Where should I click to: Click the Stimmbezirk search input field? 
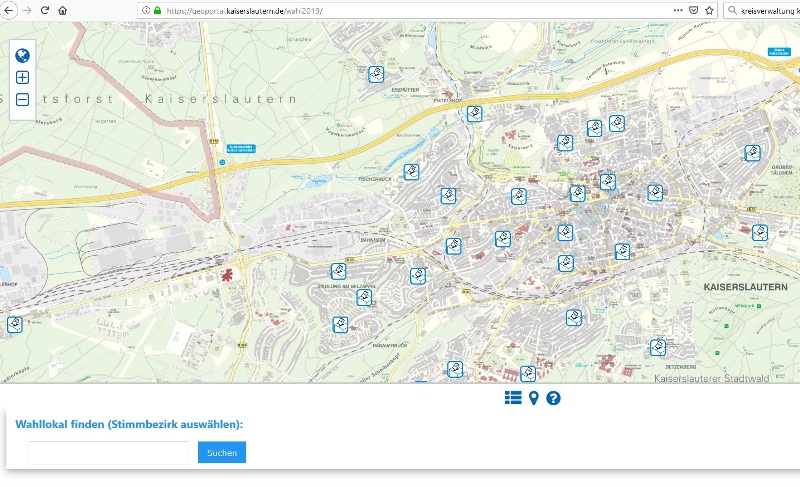(108, 453)
